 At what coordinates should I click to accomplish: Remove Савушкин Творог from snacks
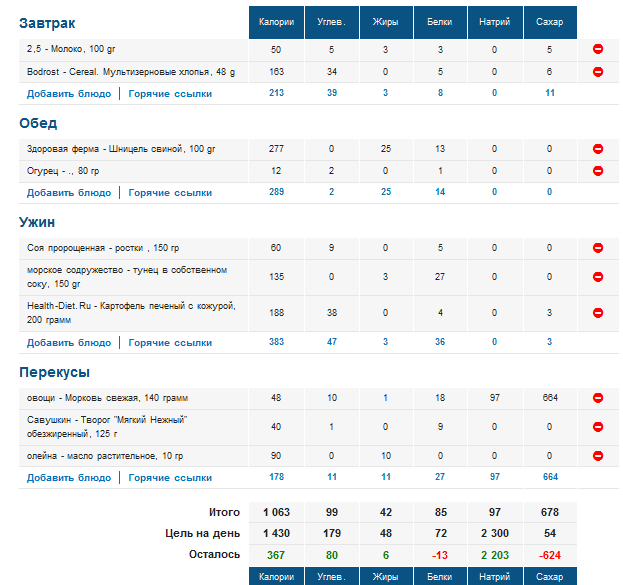pos(598,426)
